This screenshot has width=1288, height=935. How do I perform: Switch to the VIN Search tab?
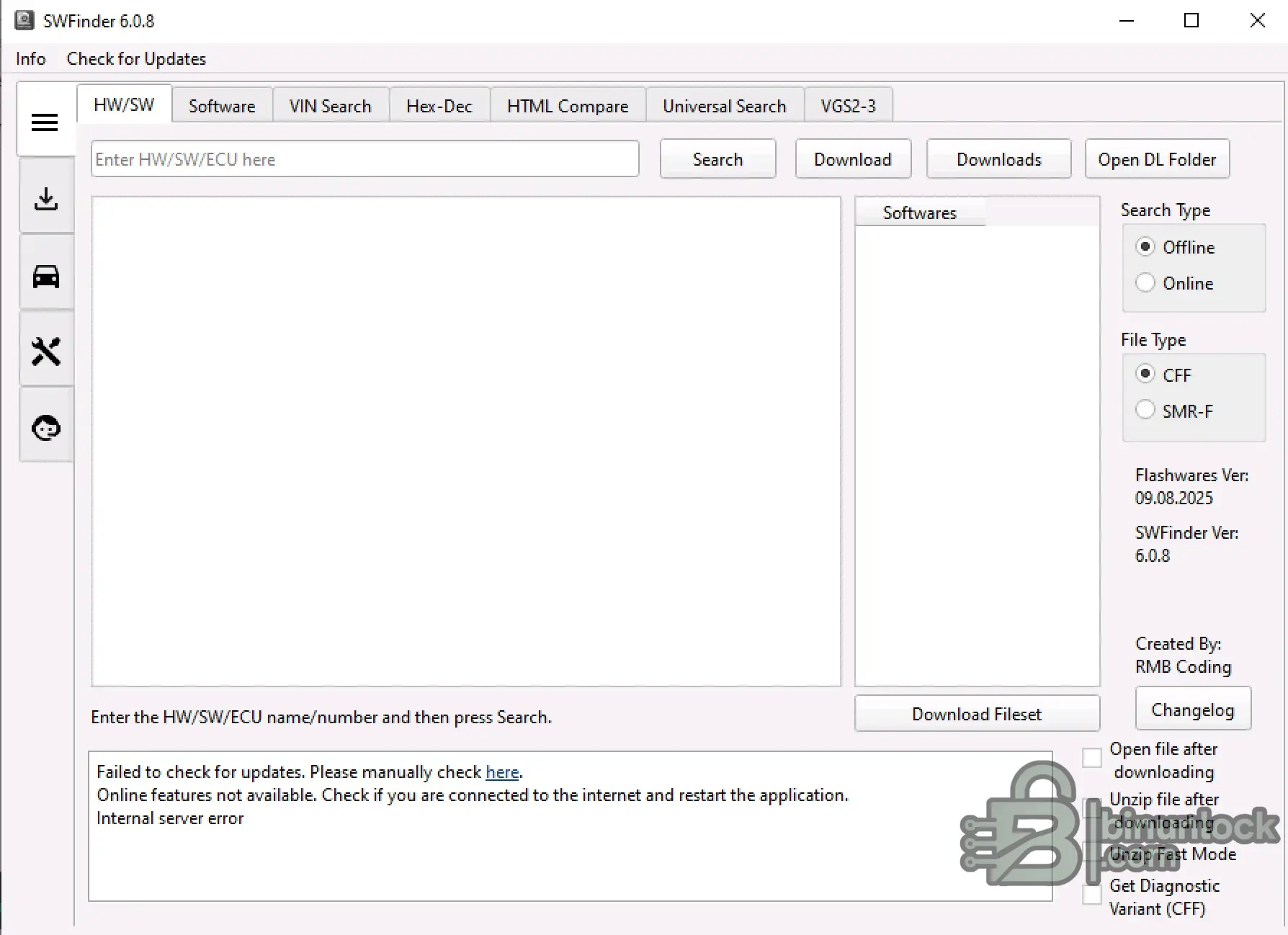tap(330, 105)
